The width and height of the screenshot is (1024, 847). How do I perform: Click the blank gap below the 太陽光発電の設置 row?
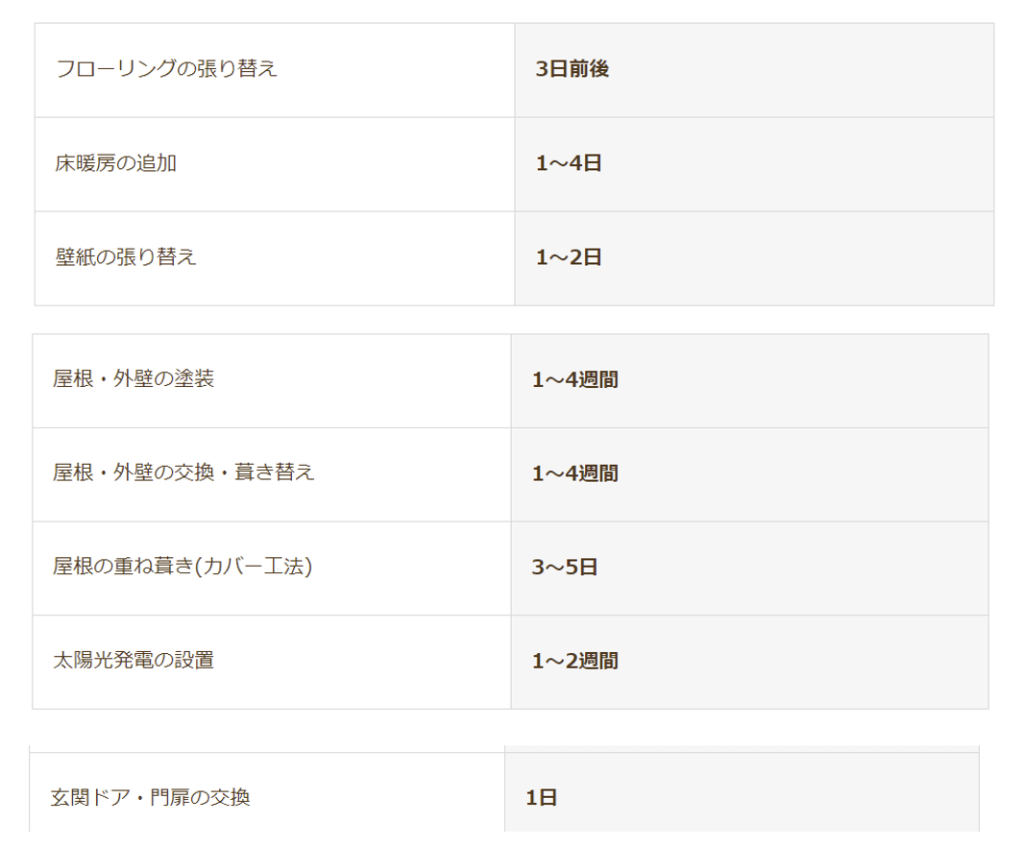click(x=512, y=728)
